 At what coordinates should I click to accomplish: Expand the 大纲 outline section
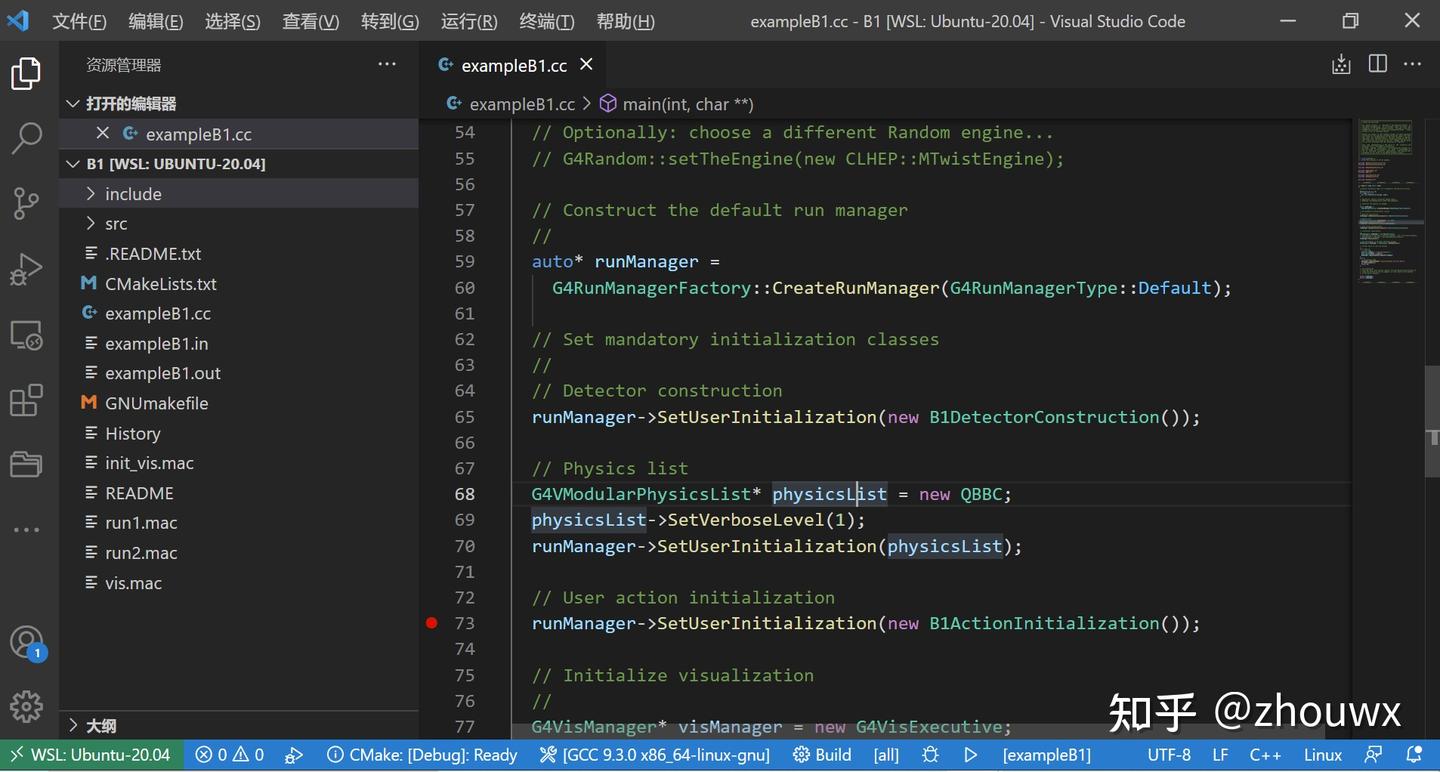pos(100,725)
